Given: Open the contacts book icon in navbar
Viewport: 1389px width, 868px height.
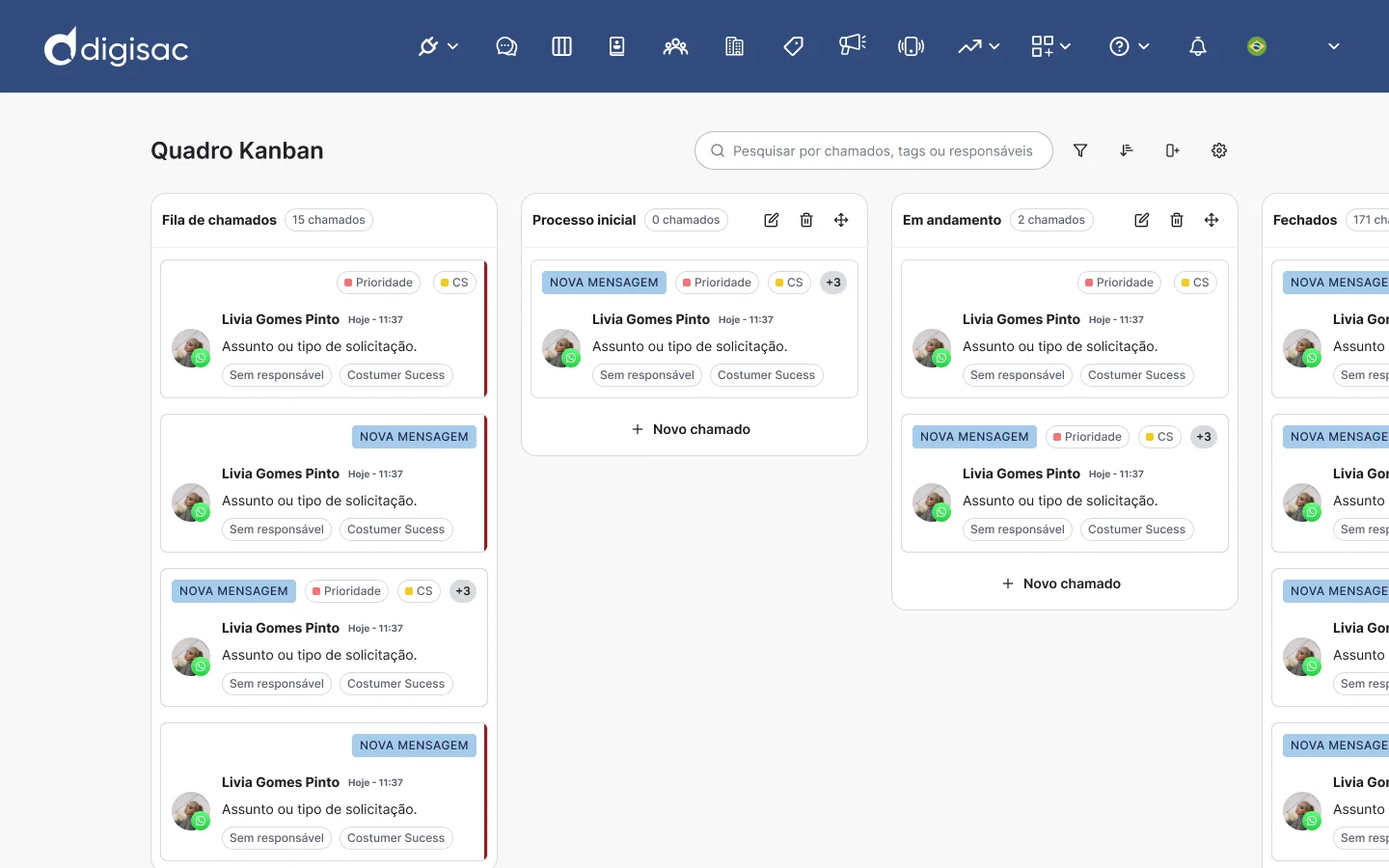Looking at the screenshot, I should click(x=617, y=46).
